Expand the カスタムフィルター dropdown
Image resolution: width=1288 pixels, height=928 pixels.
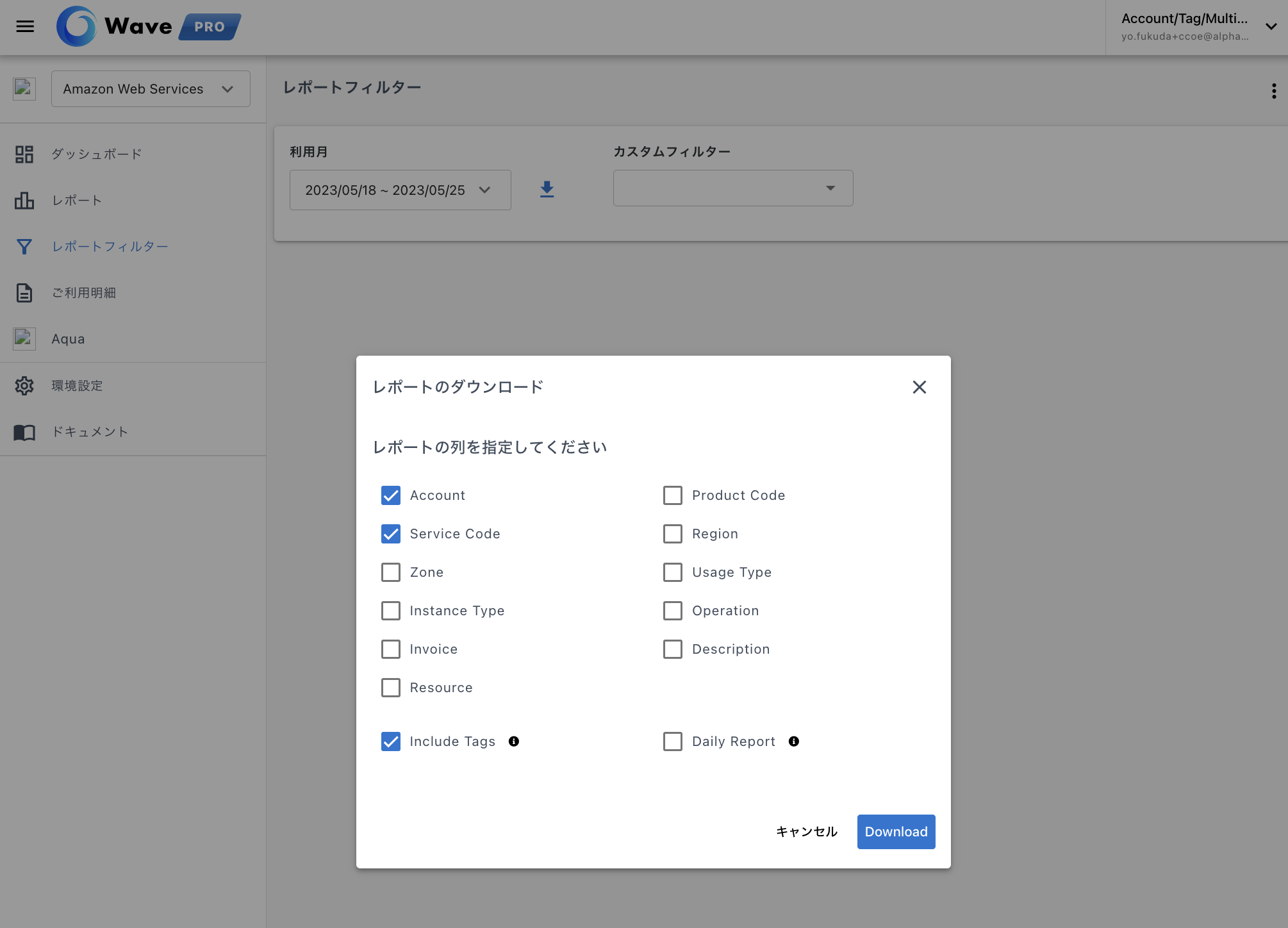[x=732, y=188]
